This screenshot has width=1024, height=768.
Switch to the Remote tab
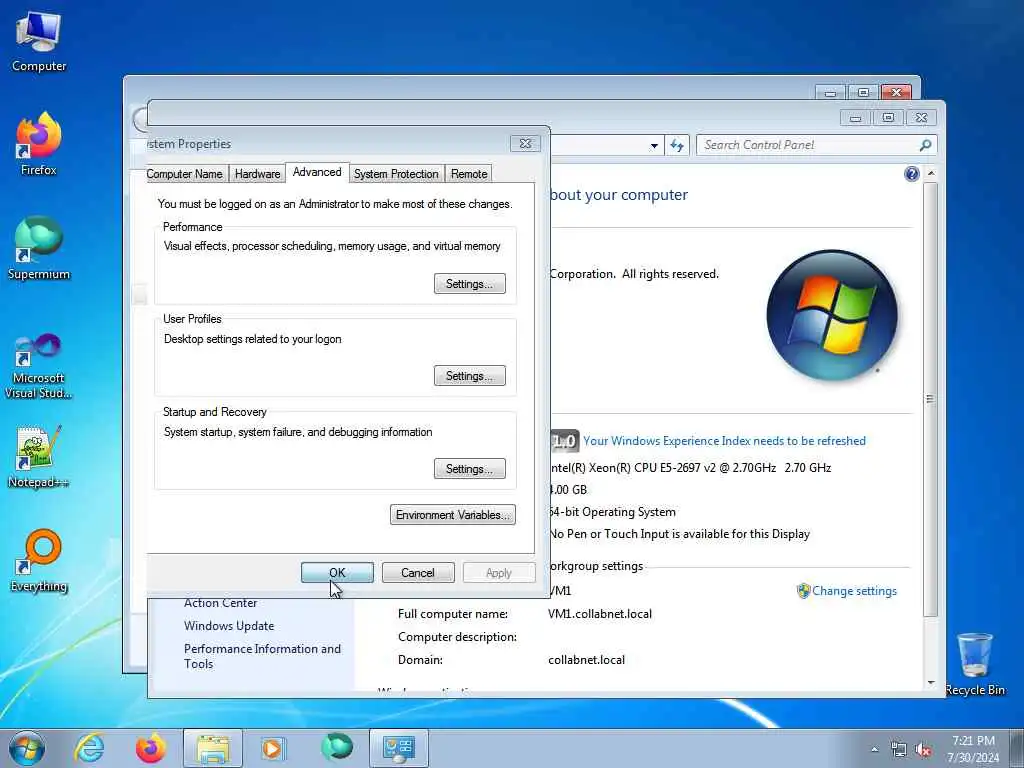click(x=469, y=174)
